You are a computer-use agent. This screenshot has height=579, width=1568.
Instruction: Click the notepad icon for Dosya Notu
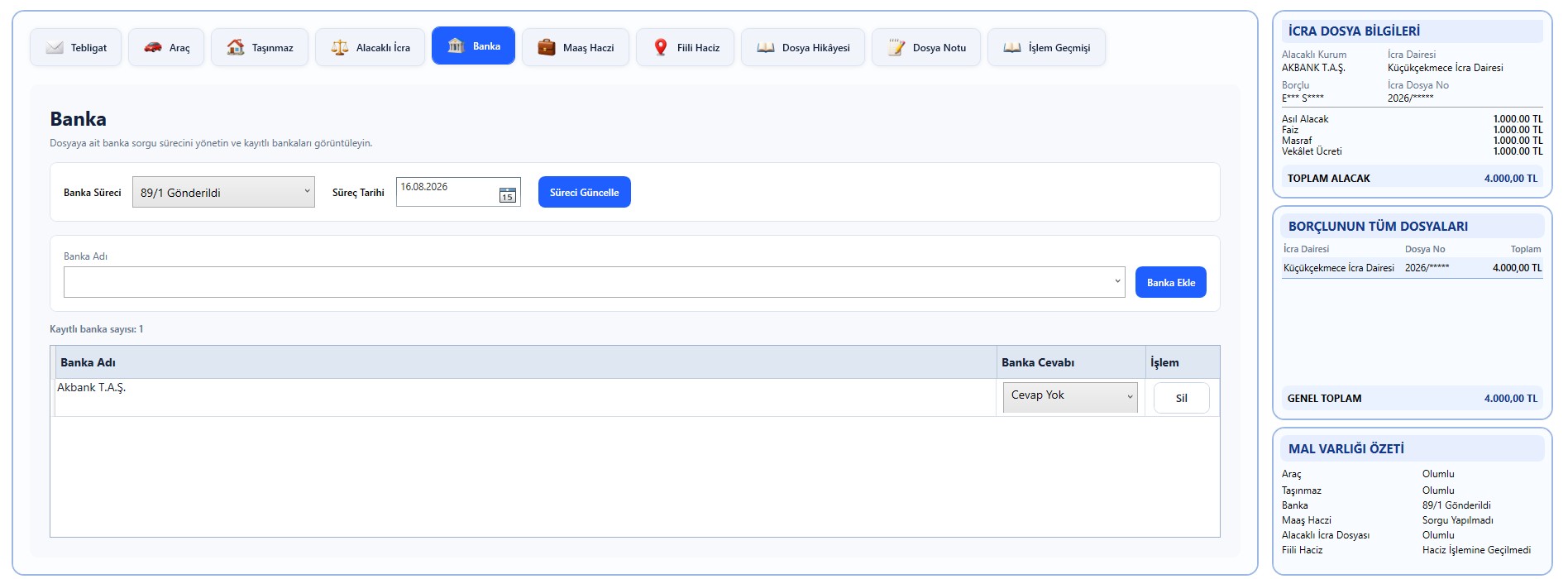coord(896,47)
